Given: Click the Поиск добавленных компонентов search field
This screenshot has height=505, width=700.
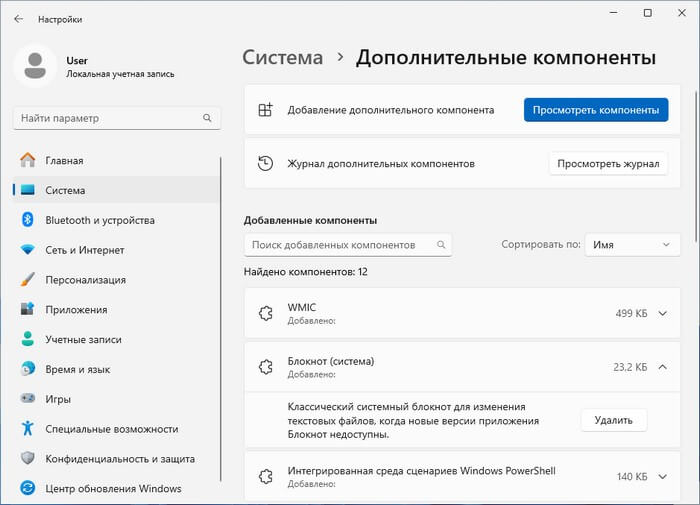Looking at the screenshot, I should point(340,244).
